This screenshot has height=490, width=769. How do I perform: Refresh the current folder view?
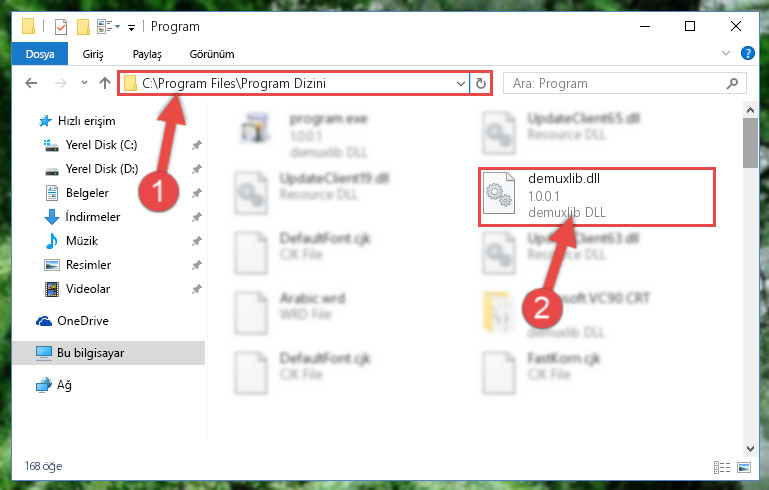coord(481,83)
